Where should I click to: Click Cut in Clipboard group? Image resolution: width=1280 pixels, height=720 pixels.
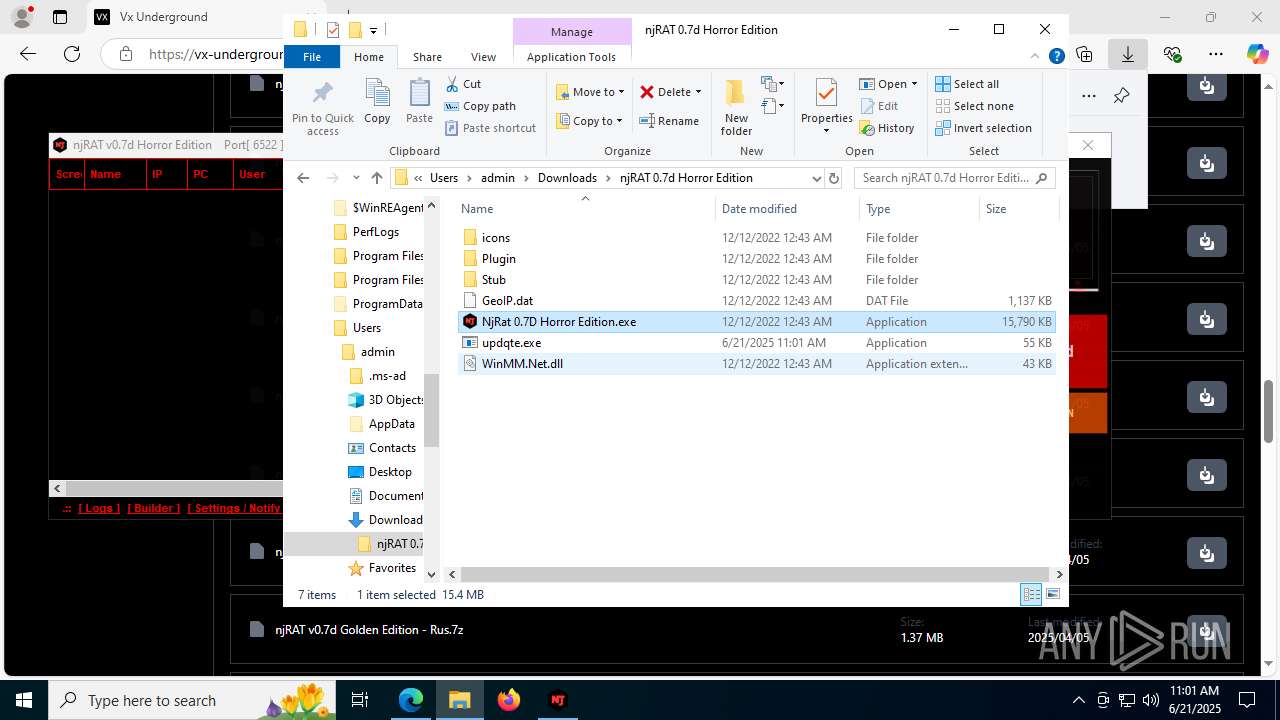(x=463, y=84)
